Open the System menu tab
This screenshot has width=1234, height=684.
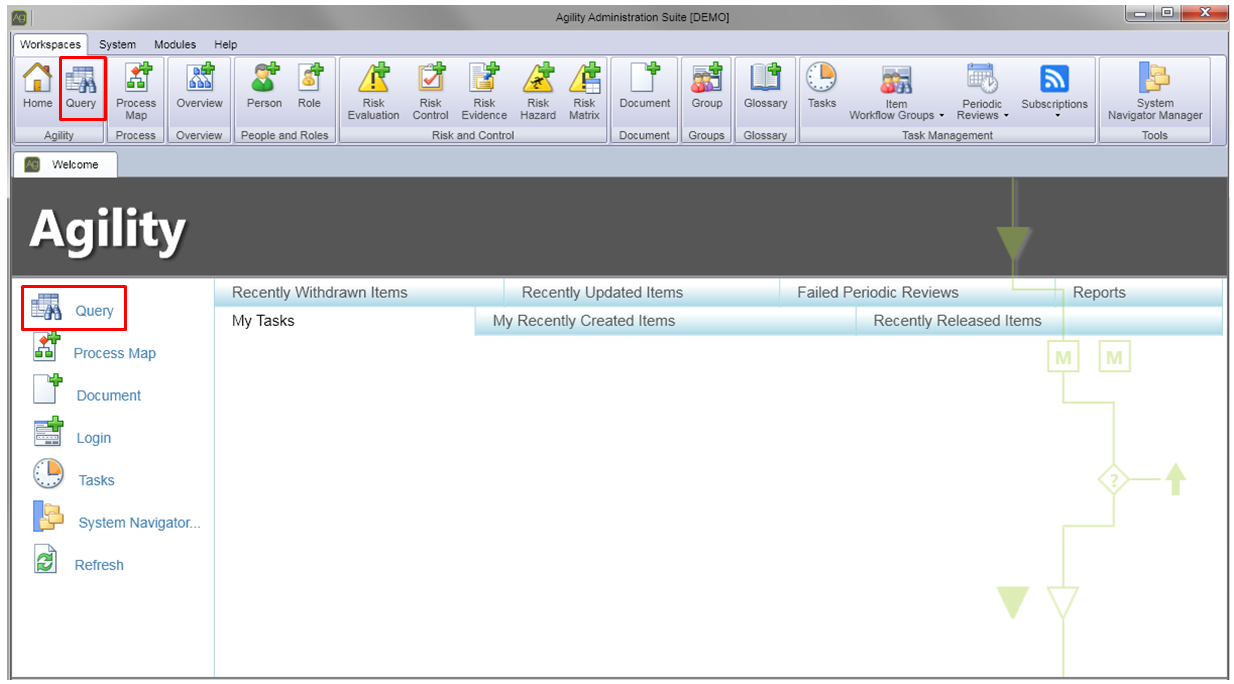pyautogui.click(x=117, y=44)
